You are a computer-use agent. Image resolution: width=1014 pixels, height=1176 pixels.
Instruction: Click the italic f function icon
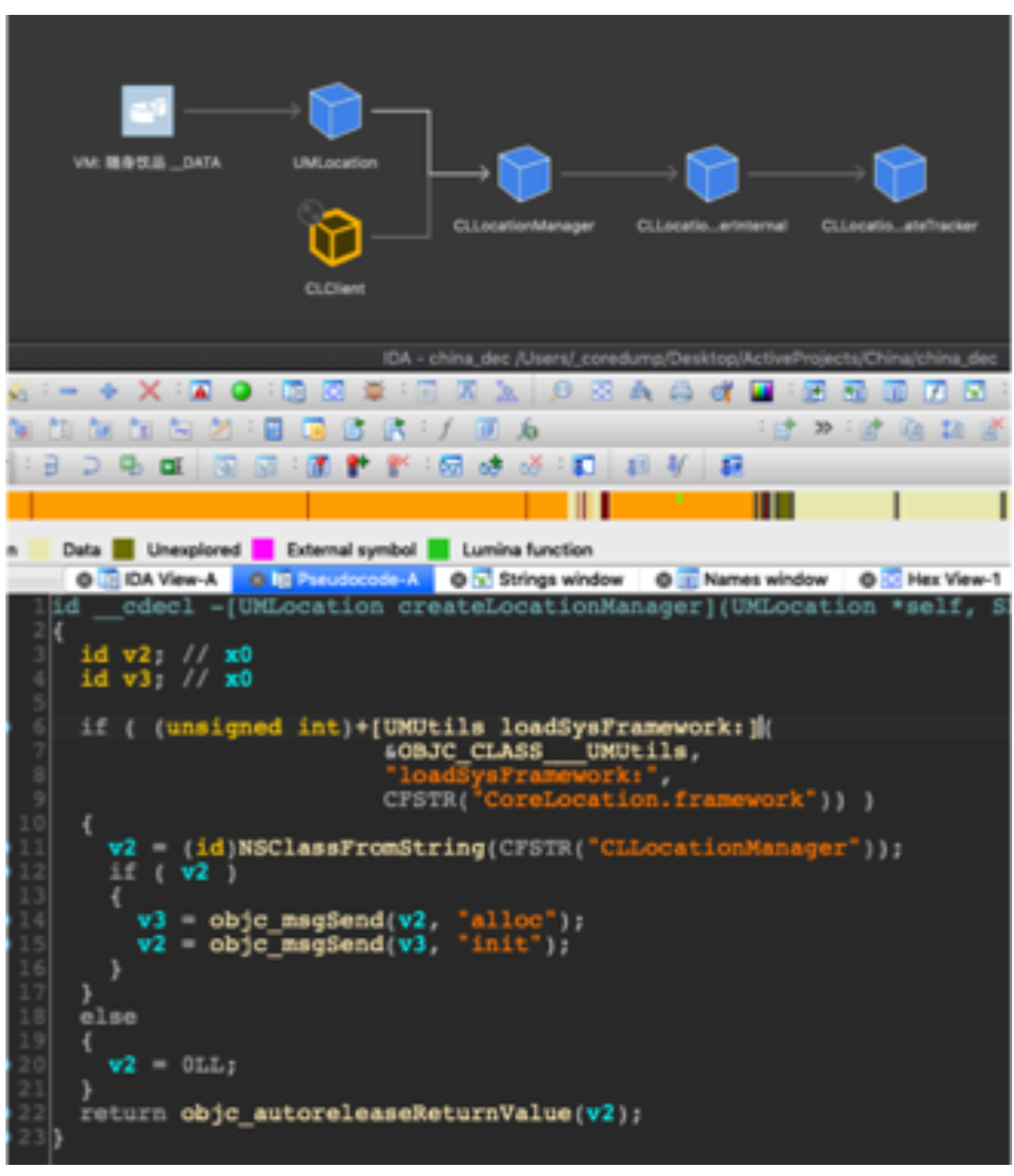click(x=447, y=429)
